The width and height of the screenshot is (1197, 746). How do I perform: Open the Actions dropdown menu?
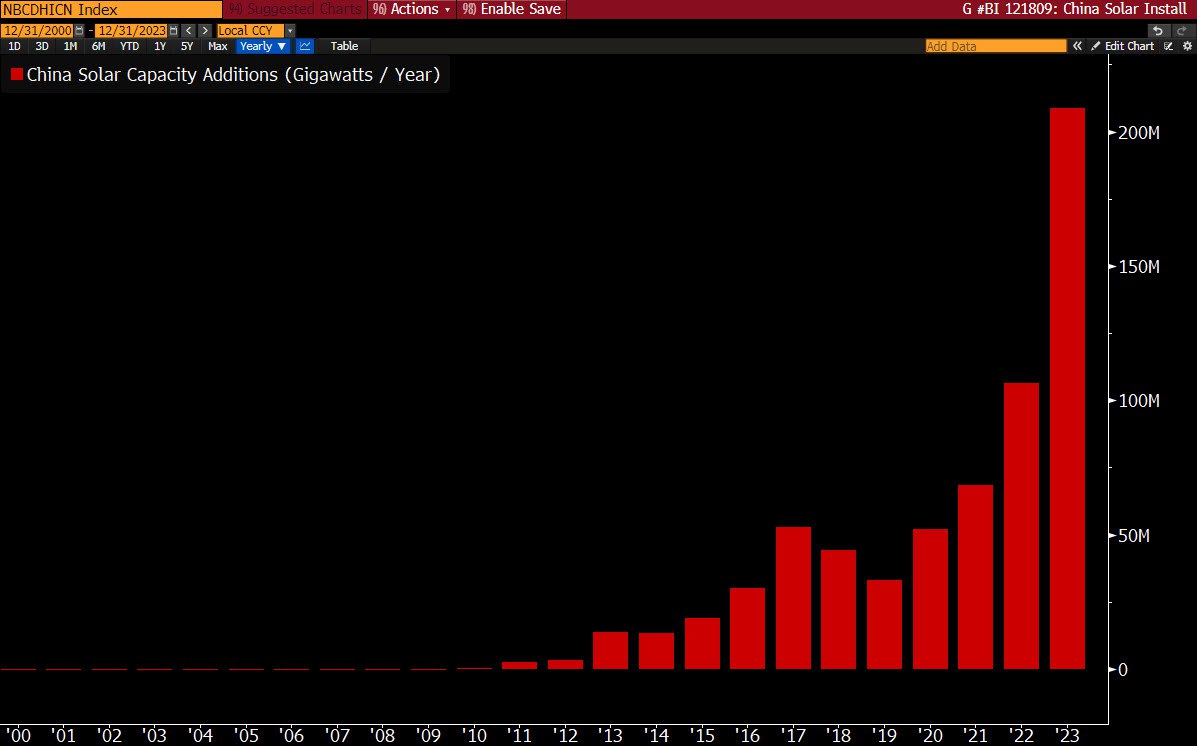pos(411,9)
